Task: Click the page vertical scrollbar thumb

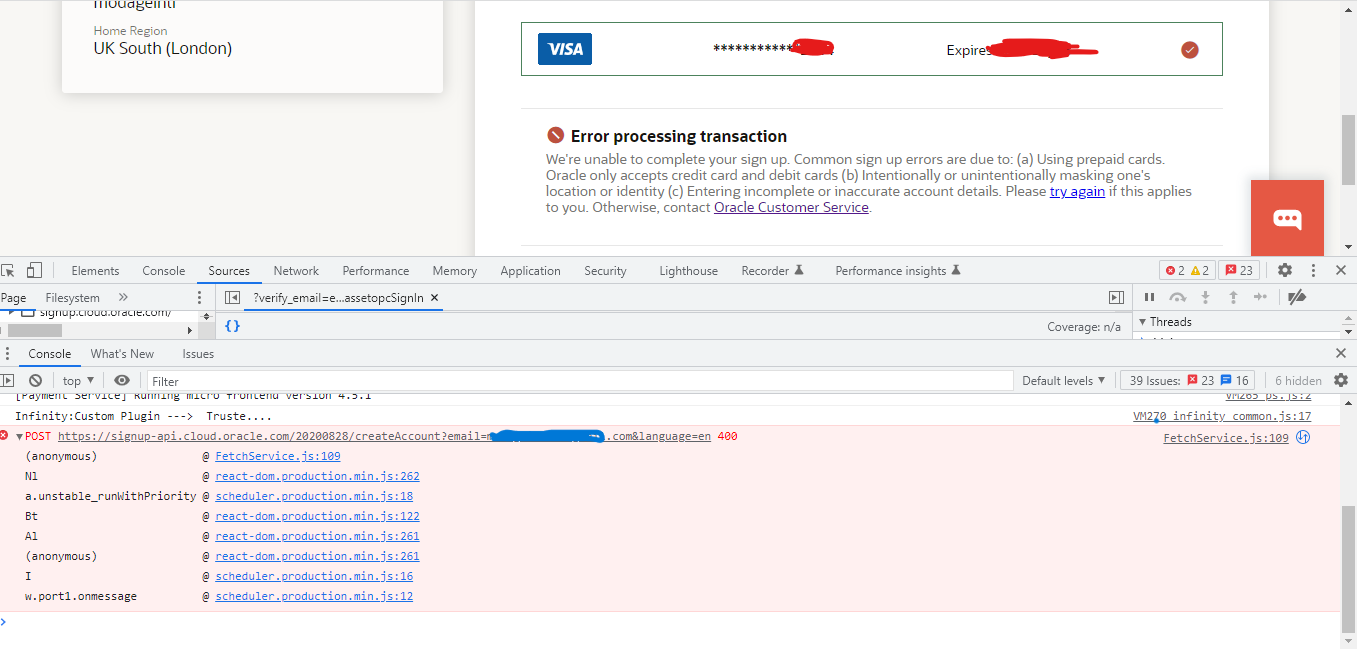Action: coord(1348,150)
